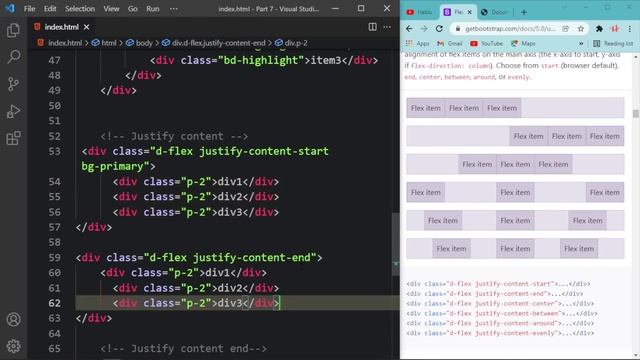Open the Accounts menu icon
640x360 pixels.
pos(13,319)
